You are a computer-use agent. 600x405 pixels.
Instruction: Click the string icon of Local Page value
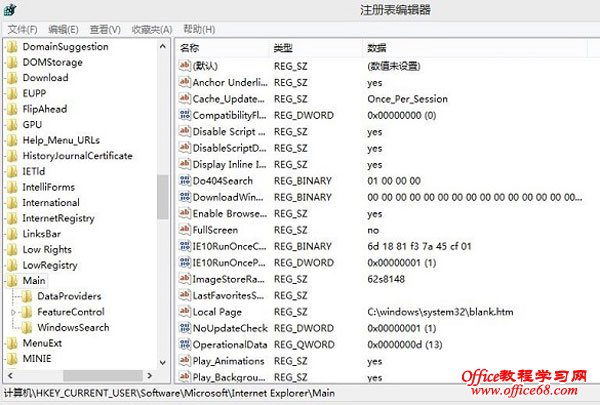click(185, 312)
